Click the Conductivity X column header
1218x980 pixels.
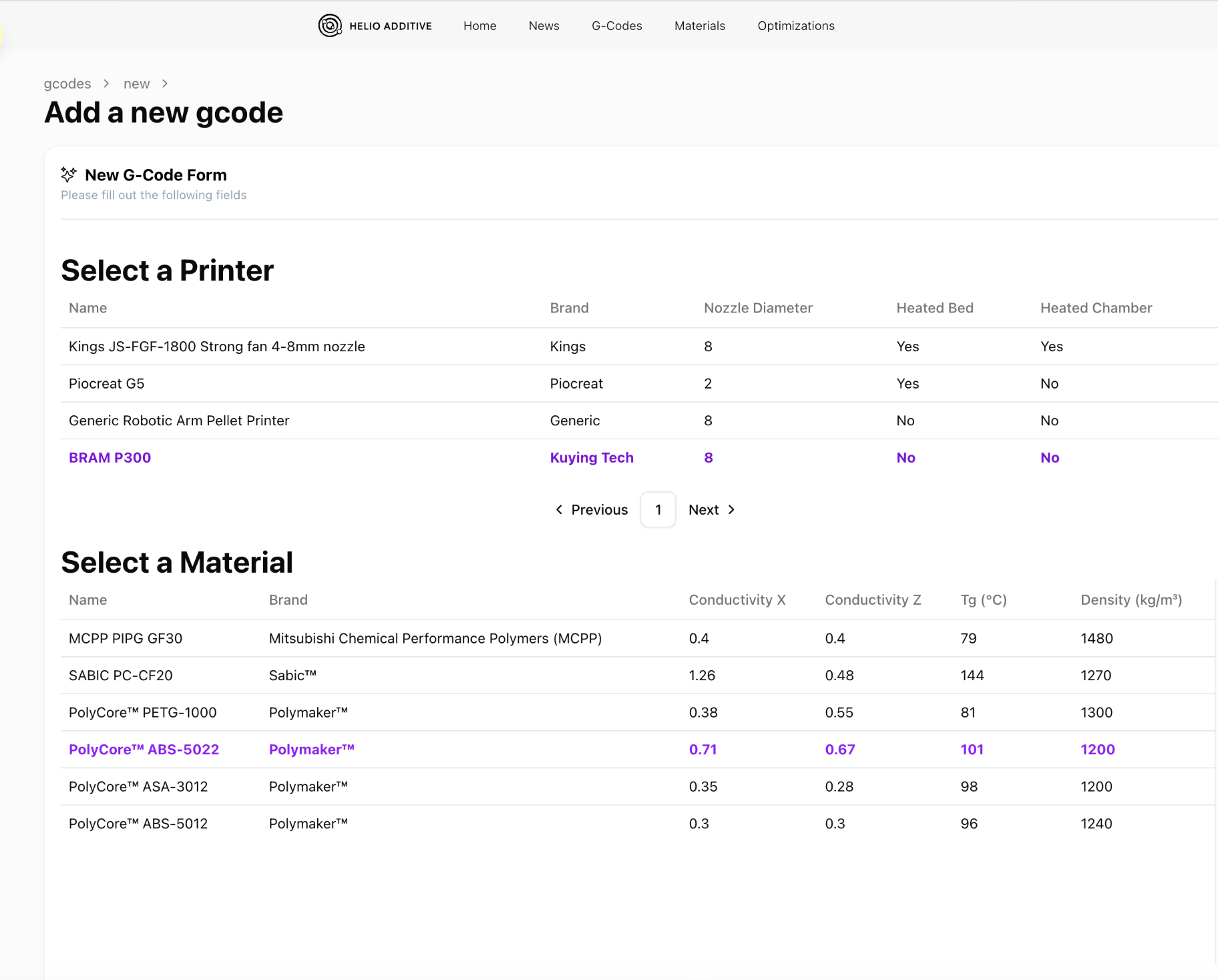(x=737, y=599)
